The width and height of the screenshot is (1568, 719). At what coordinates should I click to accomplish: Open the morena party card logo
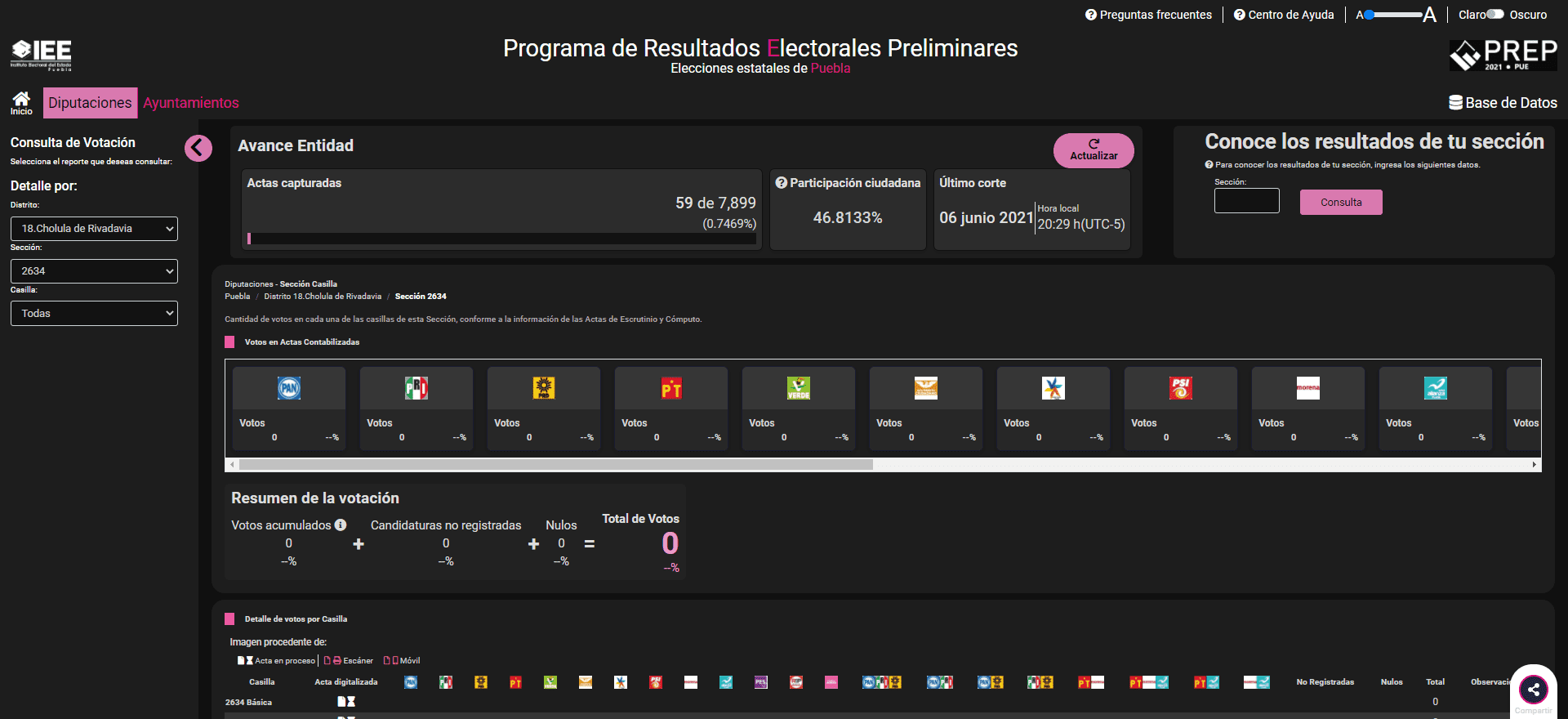[x=1308, y=388]
